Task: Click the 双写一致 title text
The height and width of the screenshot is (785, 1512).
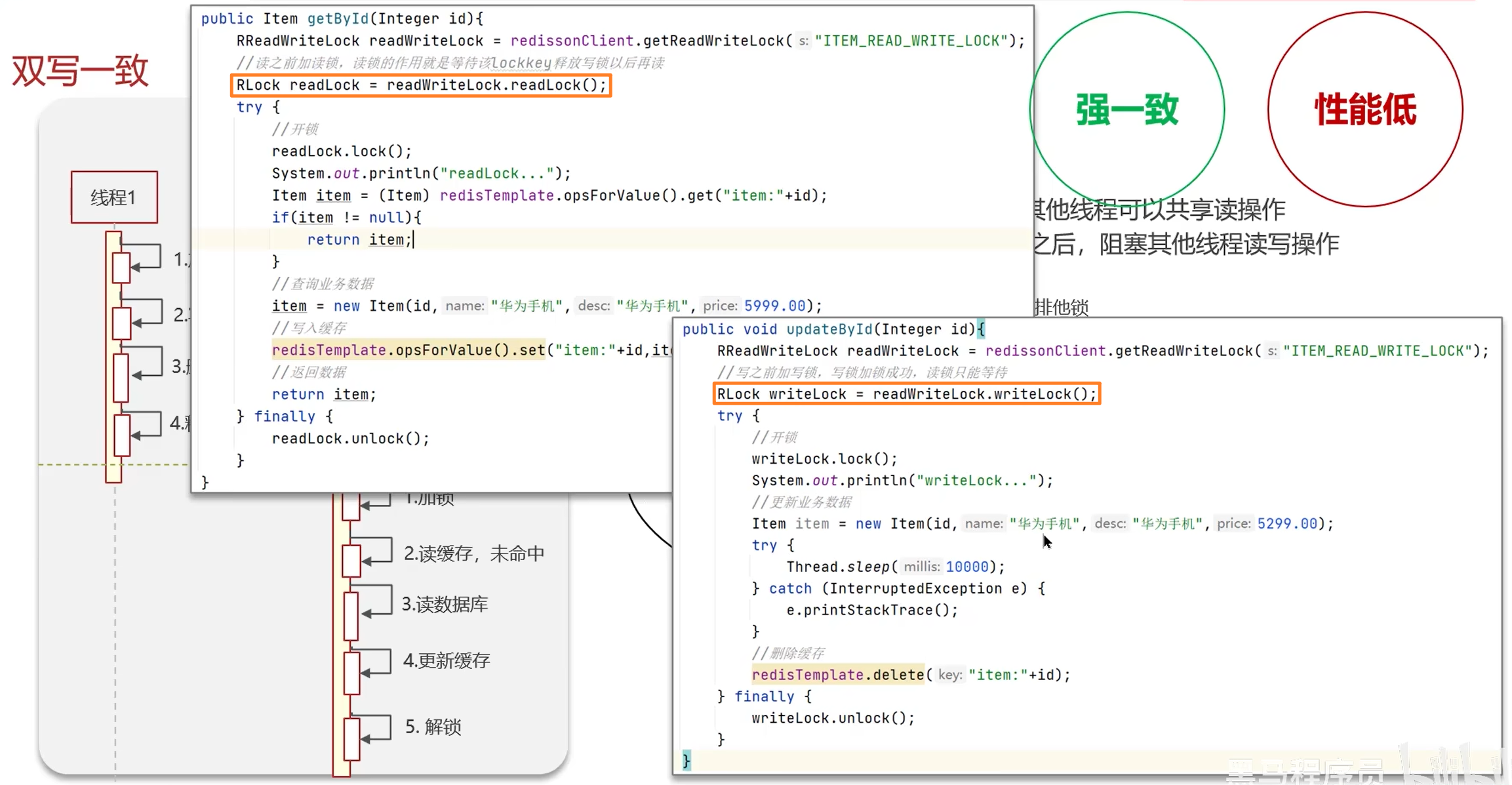Action: point(80,71)
